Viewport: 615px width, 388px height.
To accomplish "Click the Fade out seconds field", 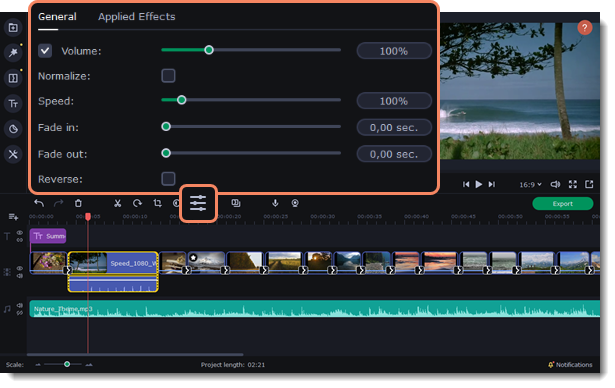I will click(x=394, y=154).
